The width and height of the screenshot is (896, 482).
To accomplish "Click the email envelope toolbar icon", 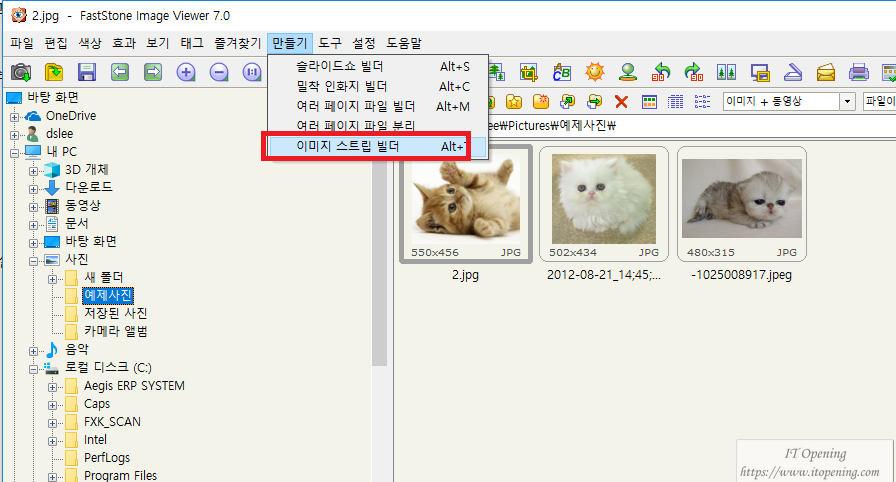I will click(x=825, y=72).
